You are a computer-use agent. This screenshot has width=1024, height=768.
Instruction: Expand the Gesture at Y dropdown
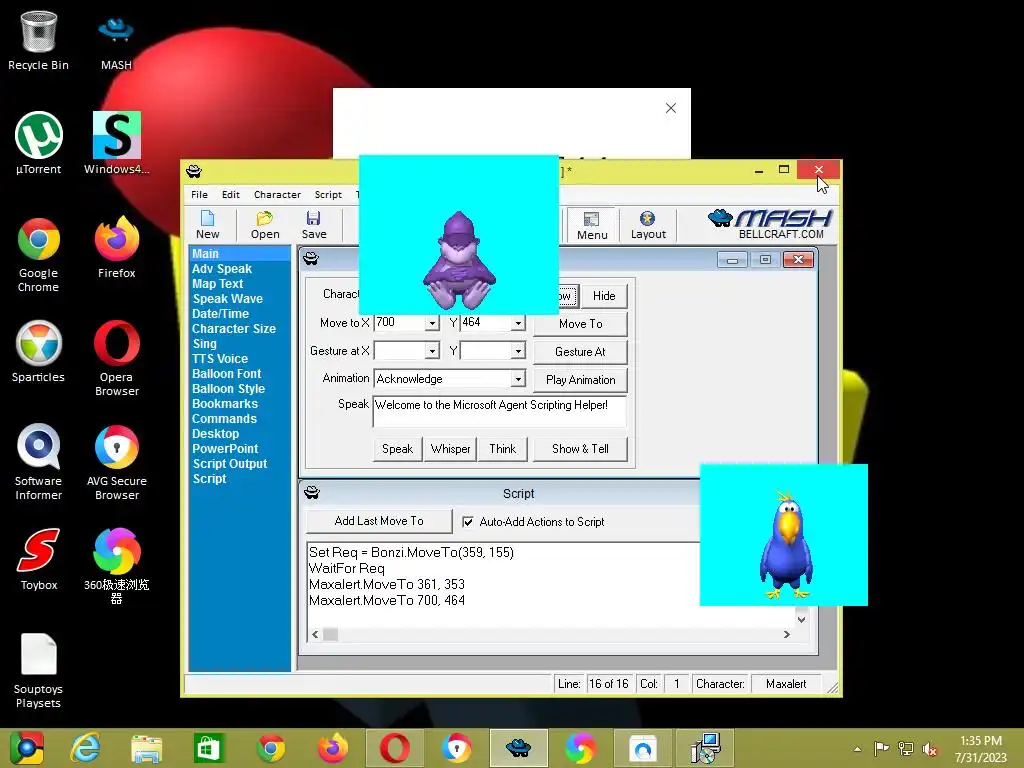click(x=518, y=351)
